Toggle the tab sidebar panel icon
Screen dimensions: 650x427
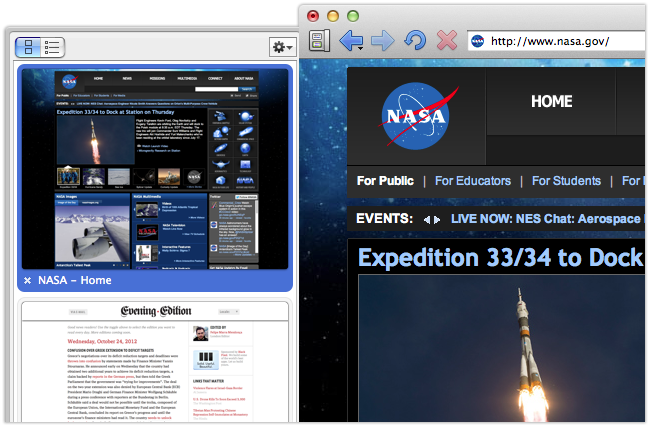(x=320, y=41)
